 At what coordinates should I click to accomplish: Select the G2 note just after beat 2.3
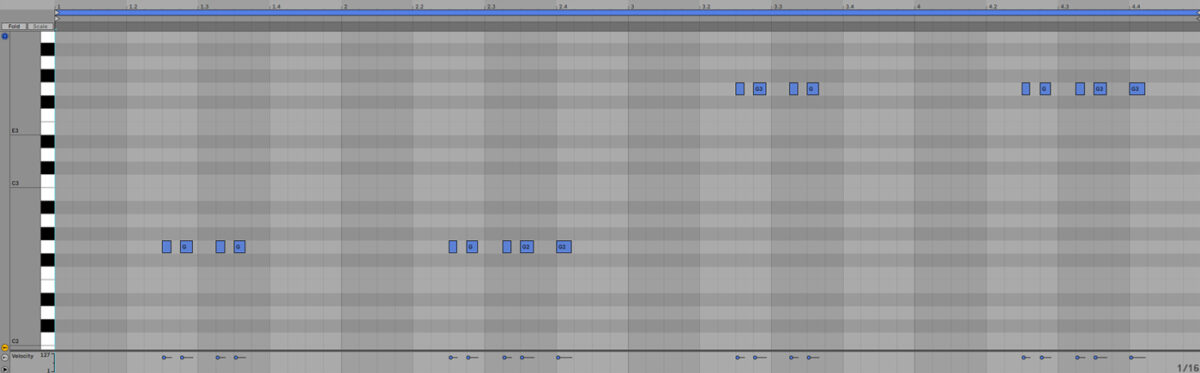pos(527,246)
